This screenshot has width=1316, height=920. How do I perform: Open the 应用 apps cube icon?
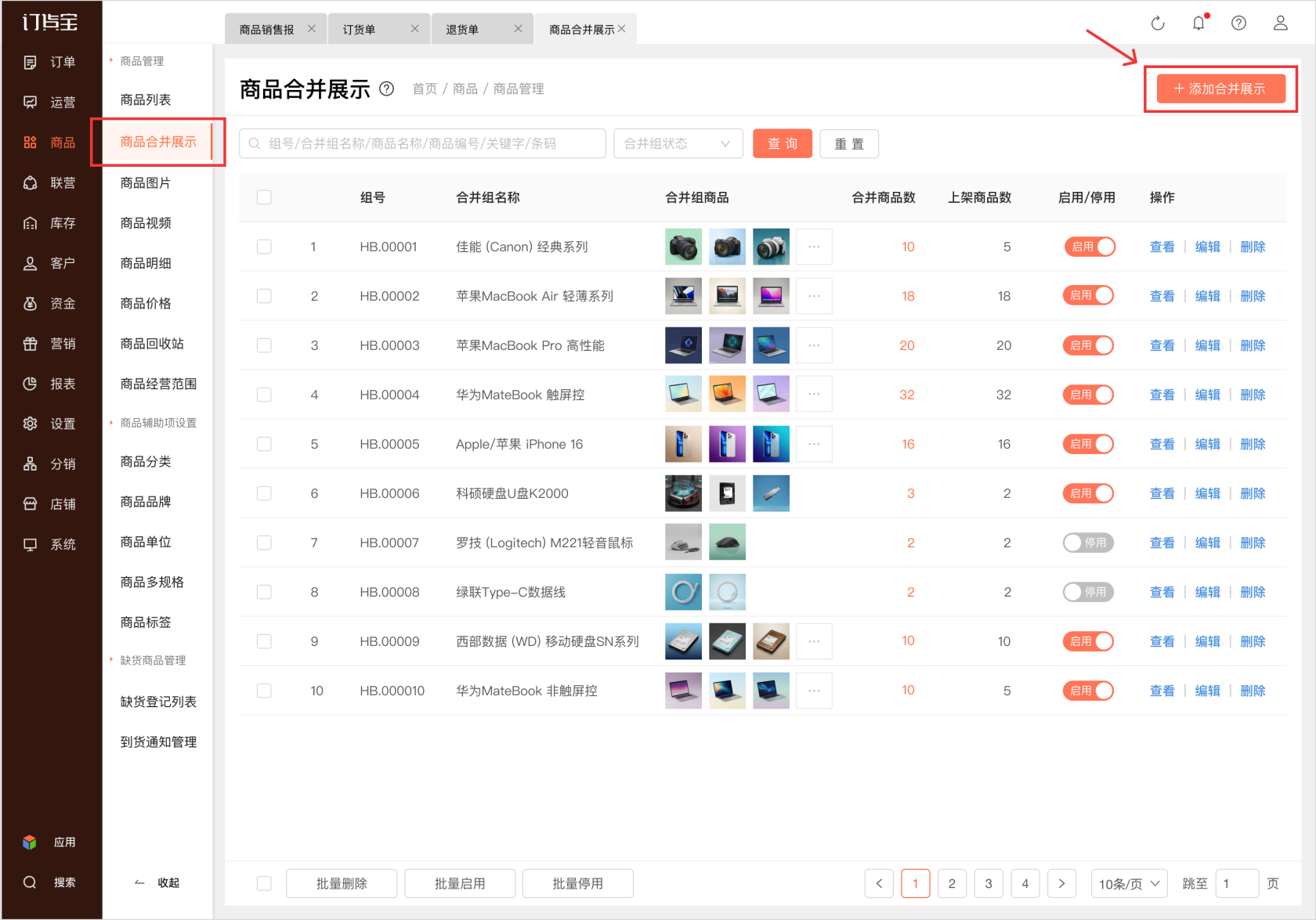pyautogui.click(x=30, y=842)
